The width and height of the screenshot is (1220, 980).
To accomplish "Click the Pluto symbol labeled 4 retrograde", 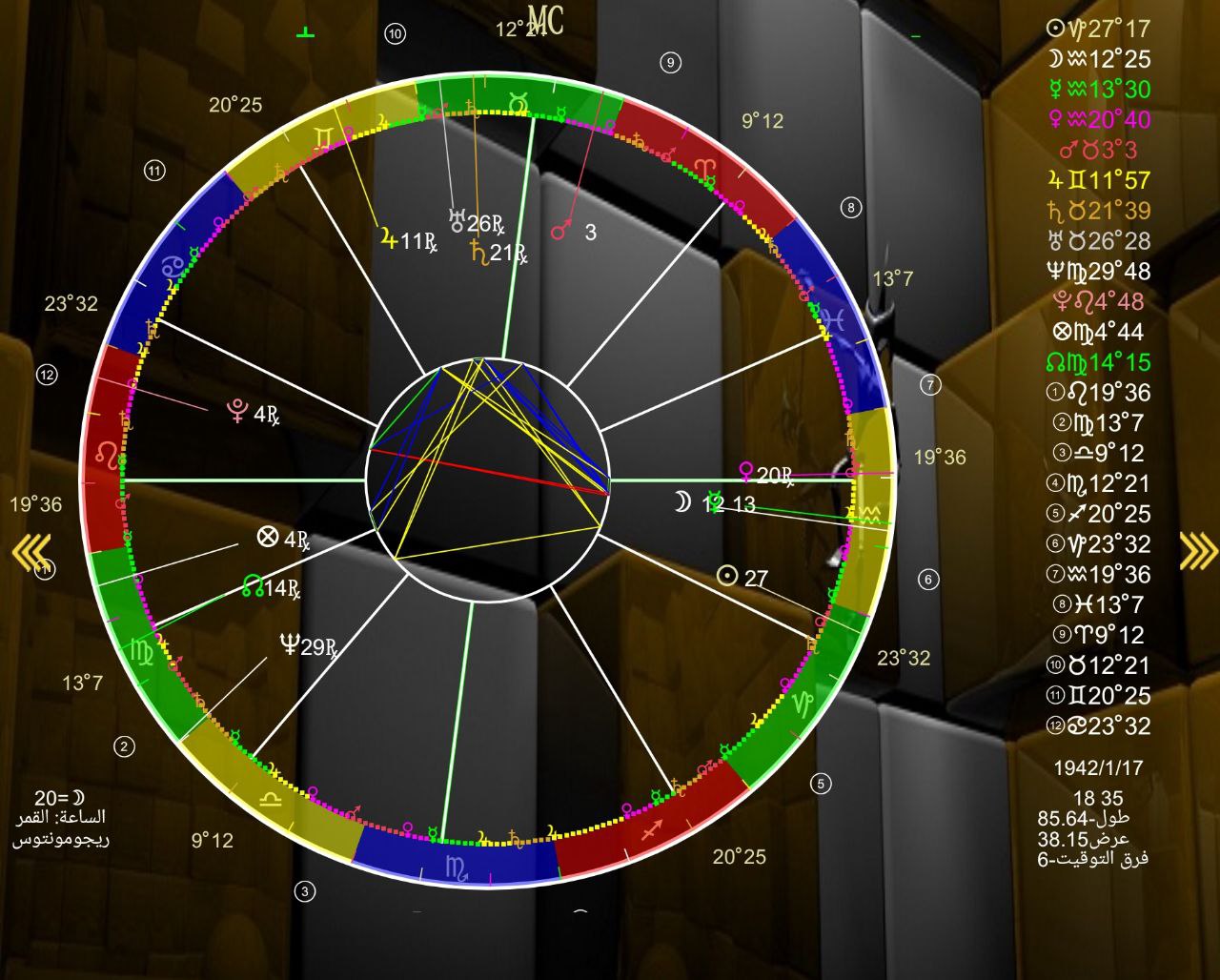I will (x=234, y=414).
